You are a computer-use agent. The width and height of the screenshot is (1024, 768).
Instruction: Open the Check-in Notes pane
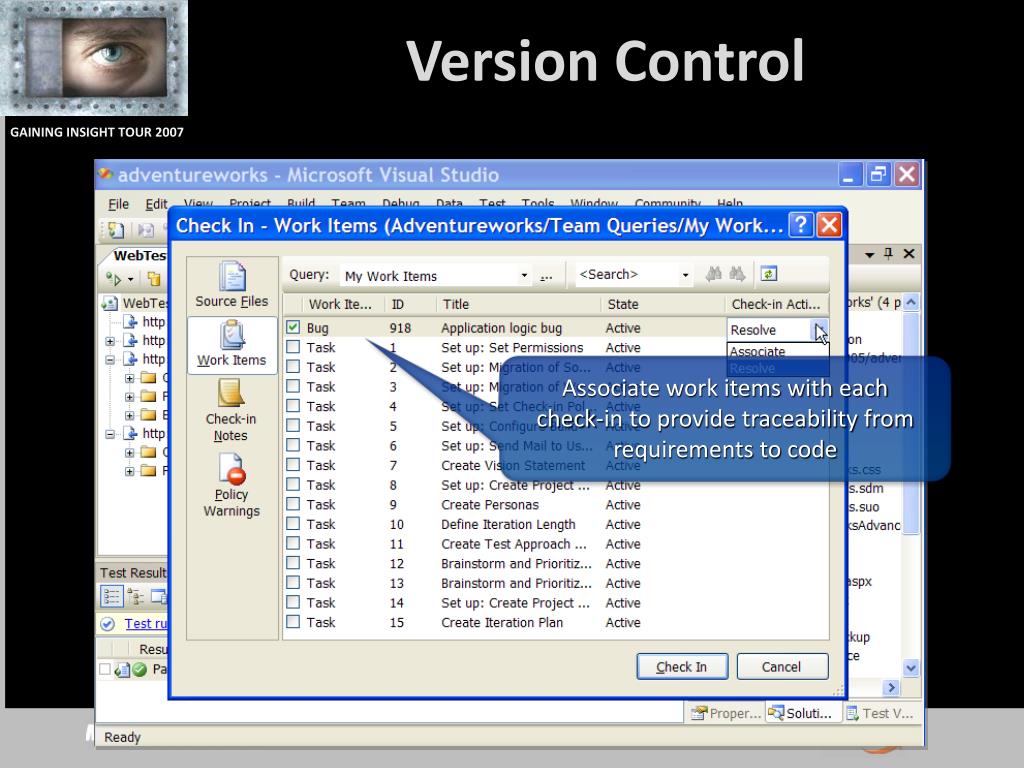click(x=231, y=411)
